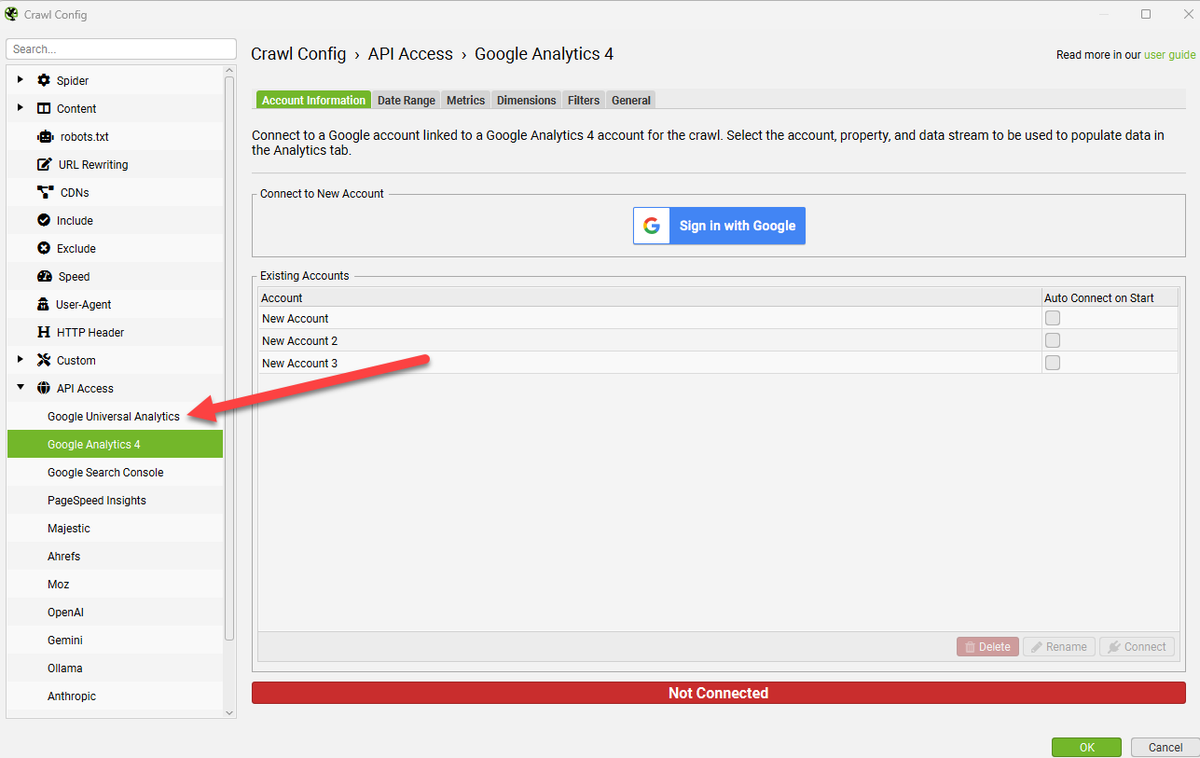Click the Speed gauge icon
The width and height of the screenshot is (1200, 758).
44,276
